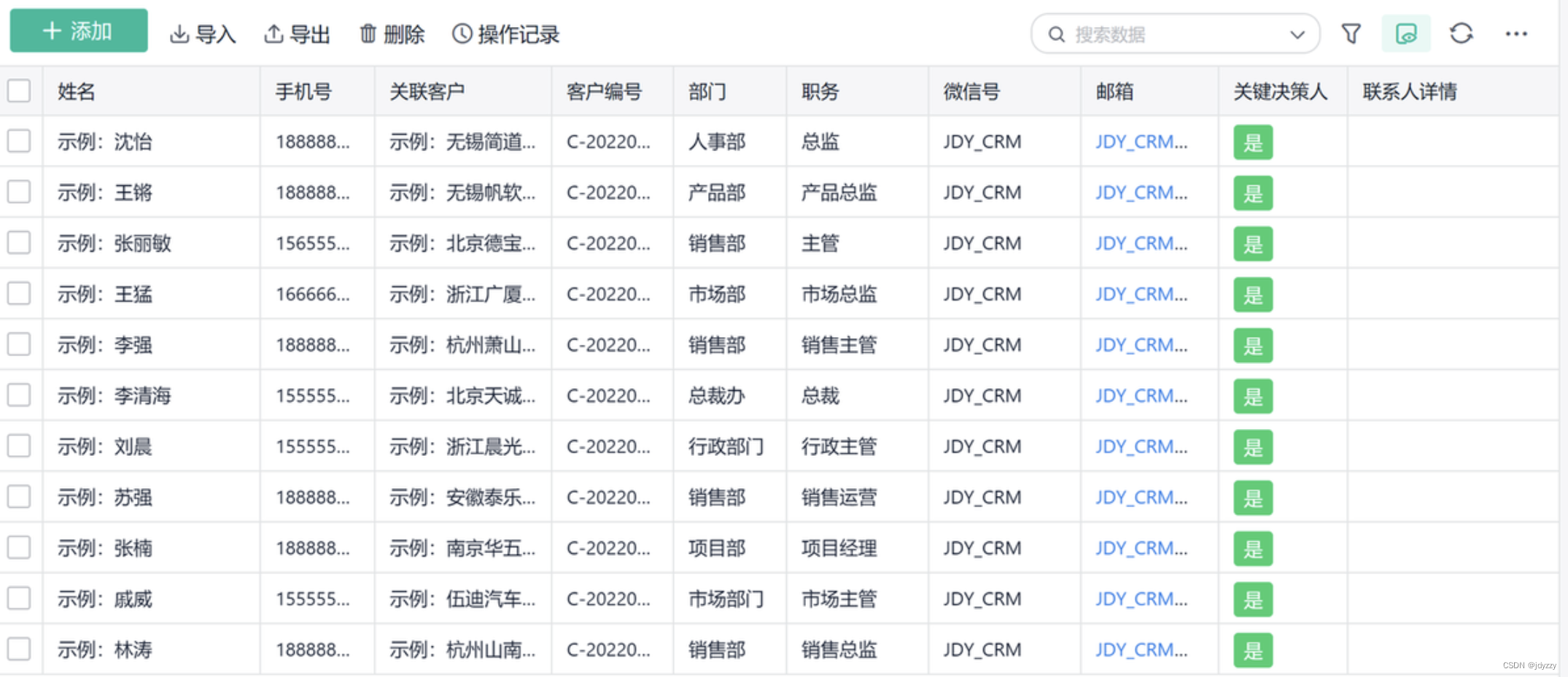Select the customer cell 示例：安徽泰乐...
The height and width of the screenshot is (677, 1568).
(462, 497)
